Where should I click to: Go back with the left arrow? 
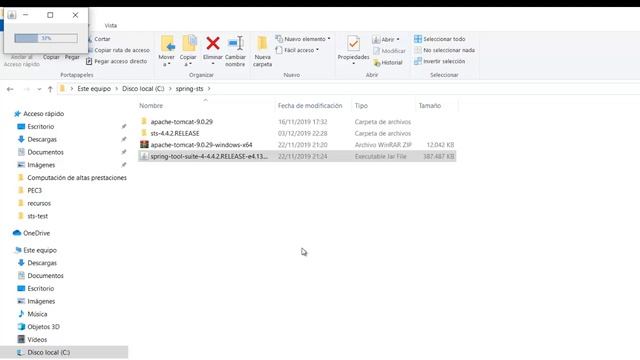coord(10,89)
